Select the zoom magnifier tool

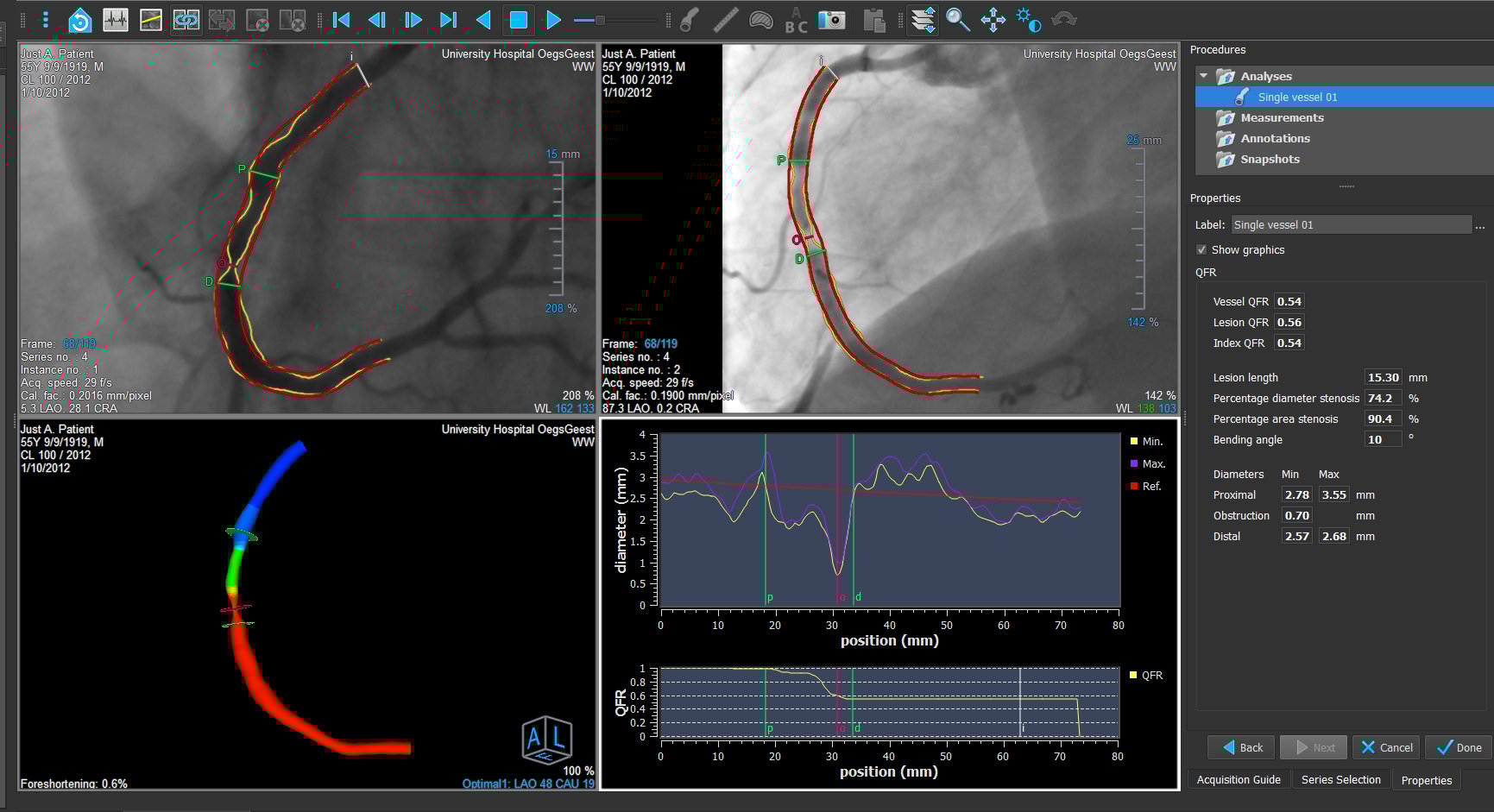click(957, 20)
